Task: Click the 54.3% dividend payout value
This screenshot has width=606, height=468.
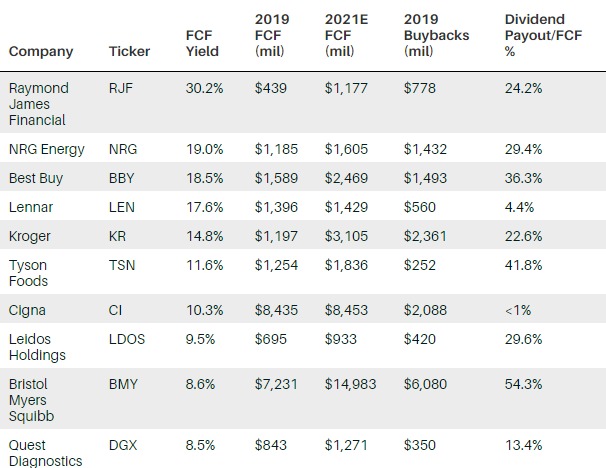Action: tap(523, 384)
